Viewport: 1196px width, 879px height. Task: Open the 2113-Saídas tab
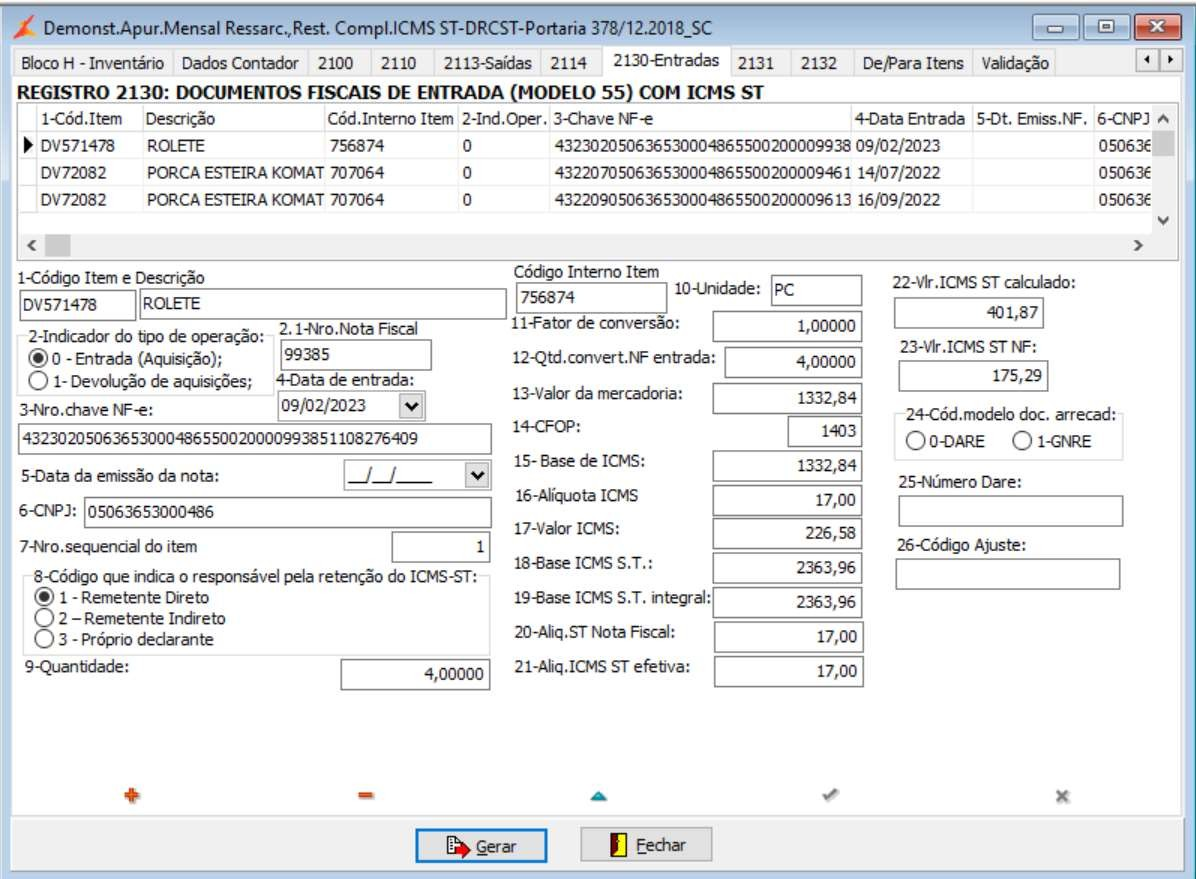[x=487, y=63]
